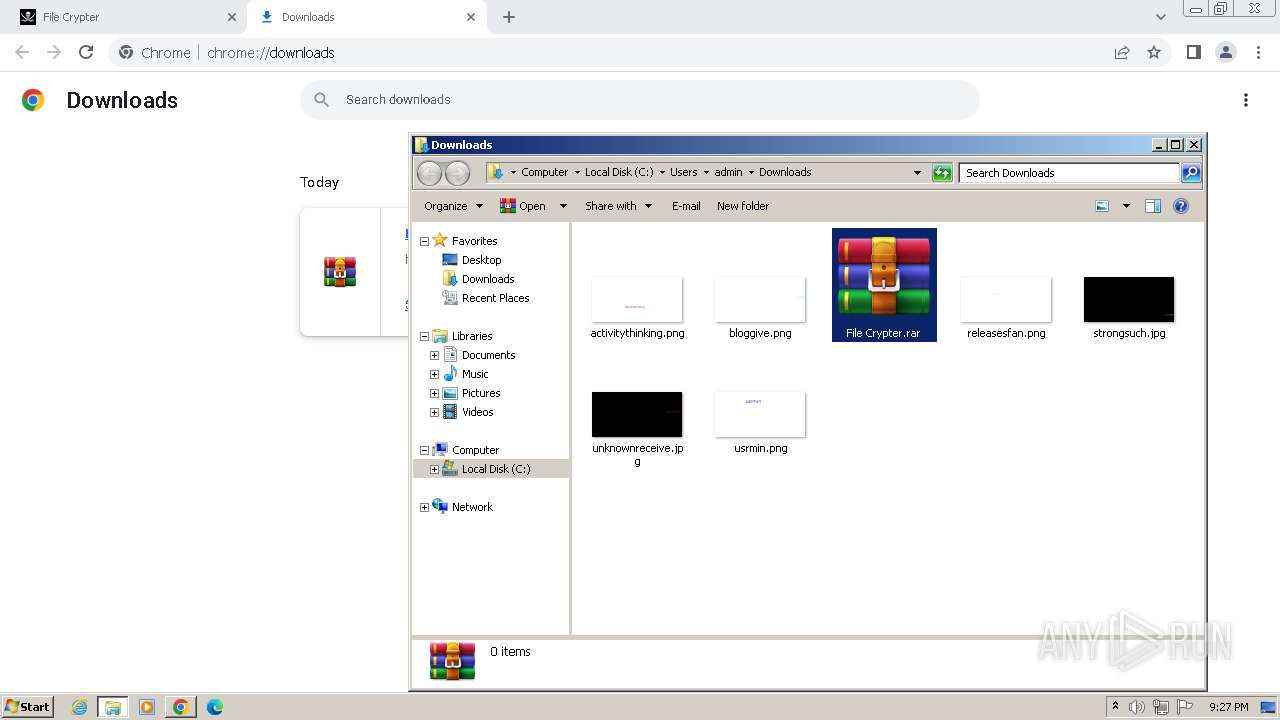
Task: Expand the Network tree node
Action: click(424, 507)
